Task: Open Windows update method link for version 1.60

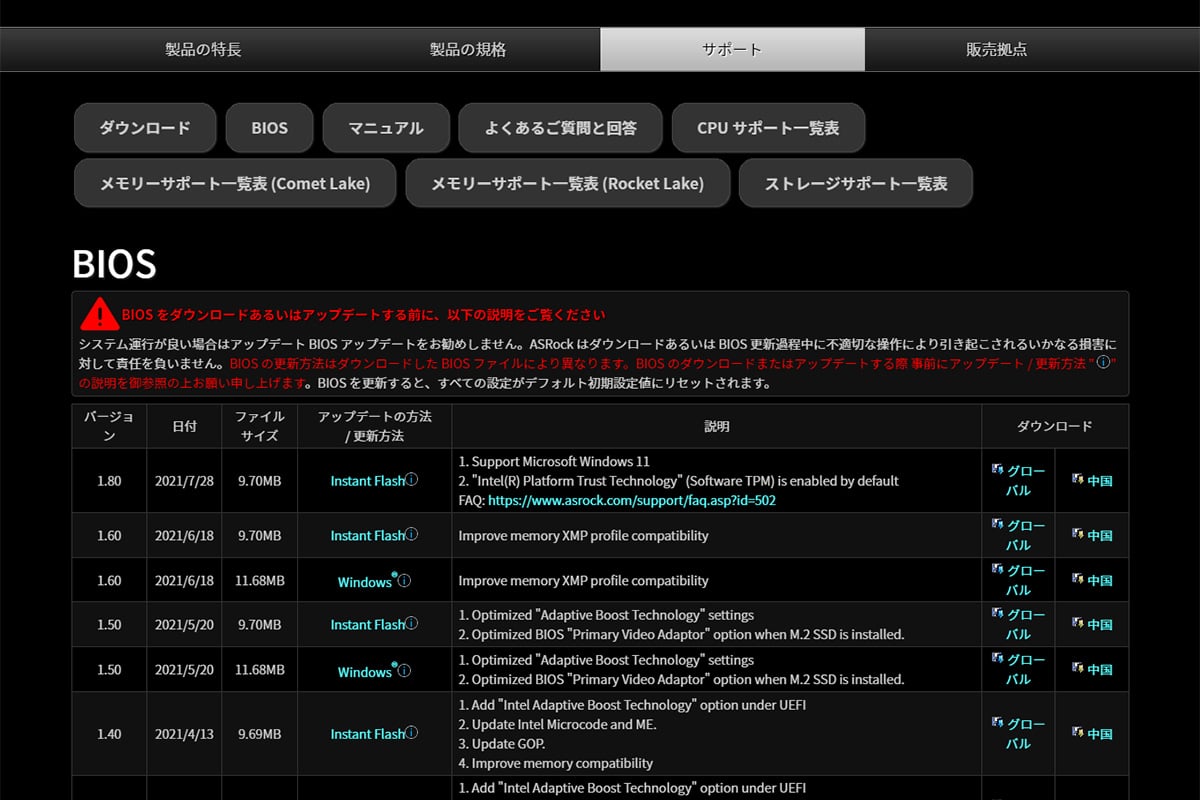Action: click(364, 582)
